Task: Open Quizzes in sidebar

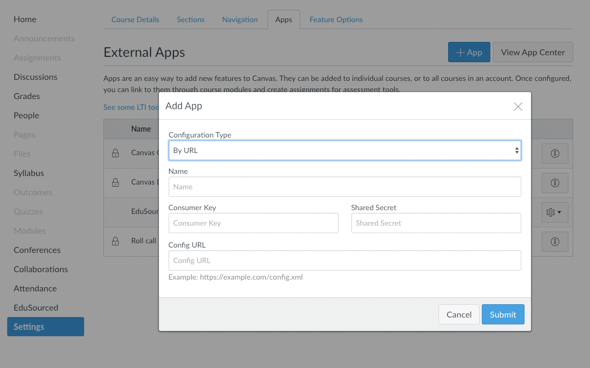Action: pyautogui.click(x=28, y=211)
